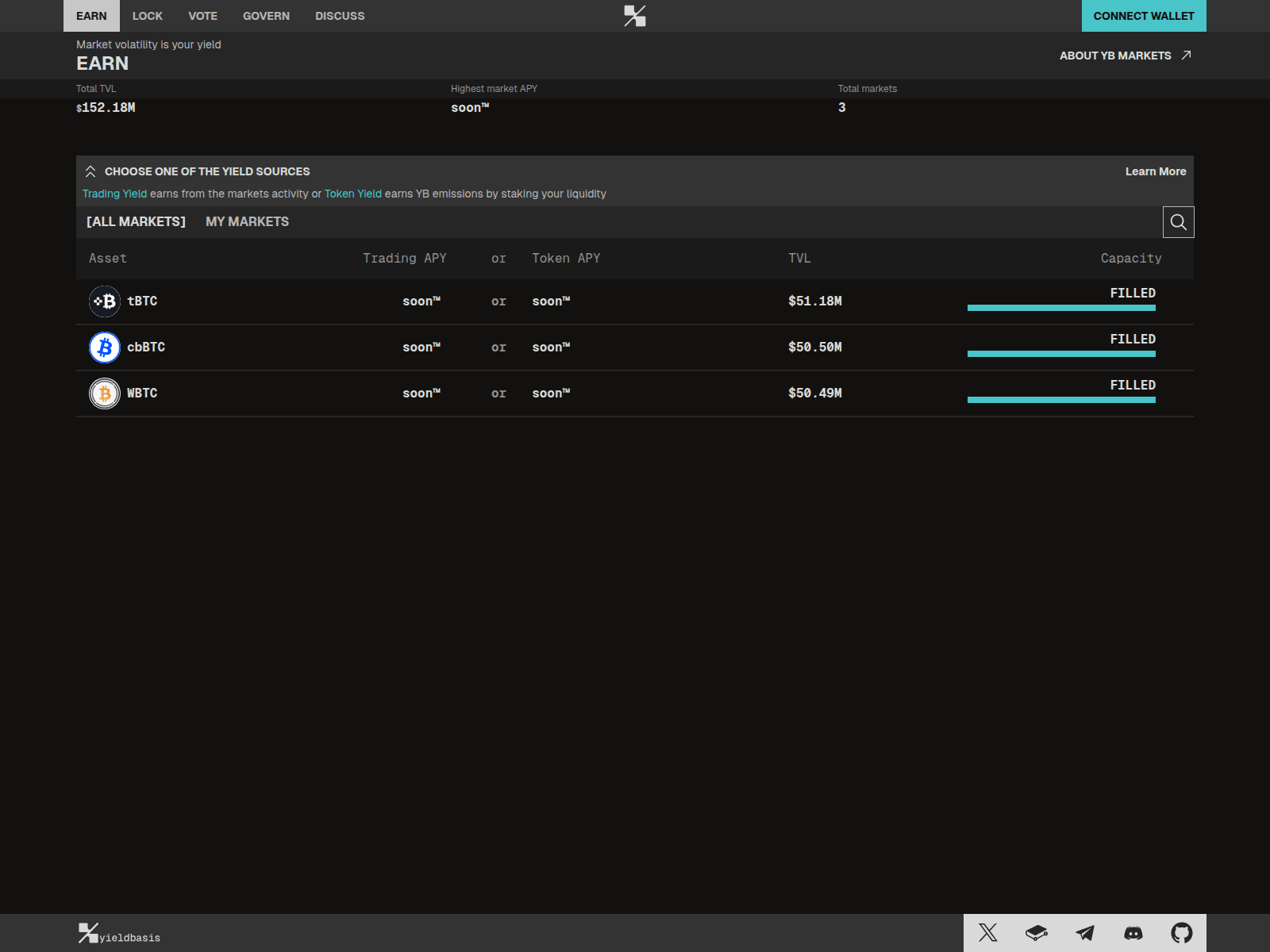
Task: Switch to the GOVERN tab
Action: click(266, 16)
